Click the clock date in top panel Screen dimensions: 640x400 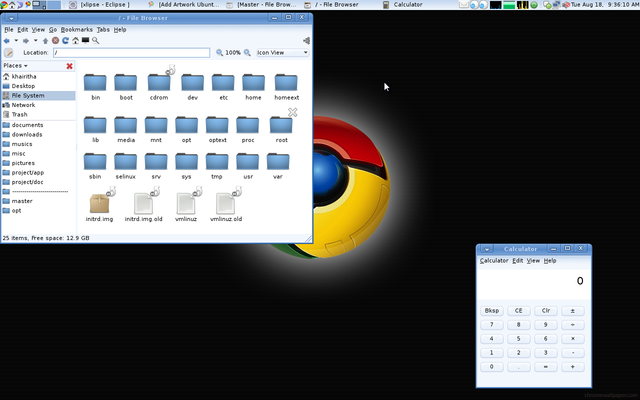click(x=604, y=5)
